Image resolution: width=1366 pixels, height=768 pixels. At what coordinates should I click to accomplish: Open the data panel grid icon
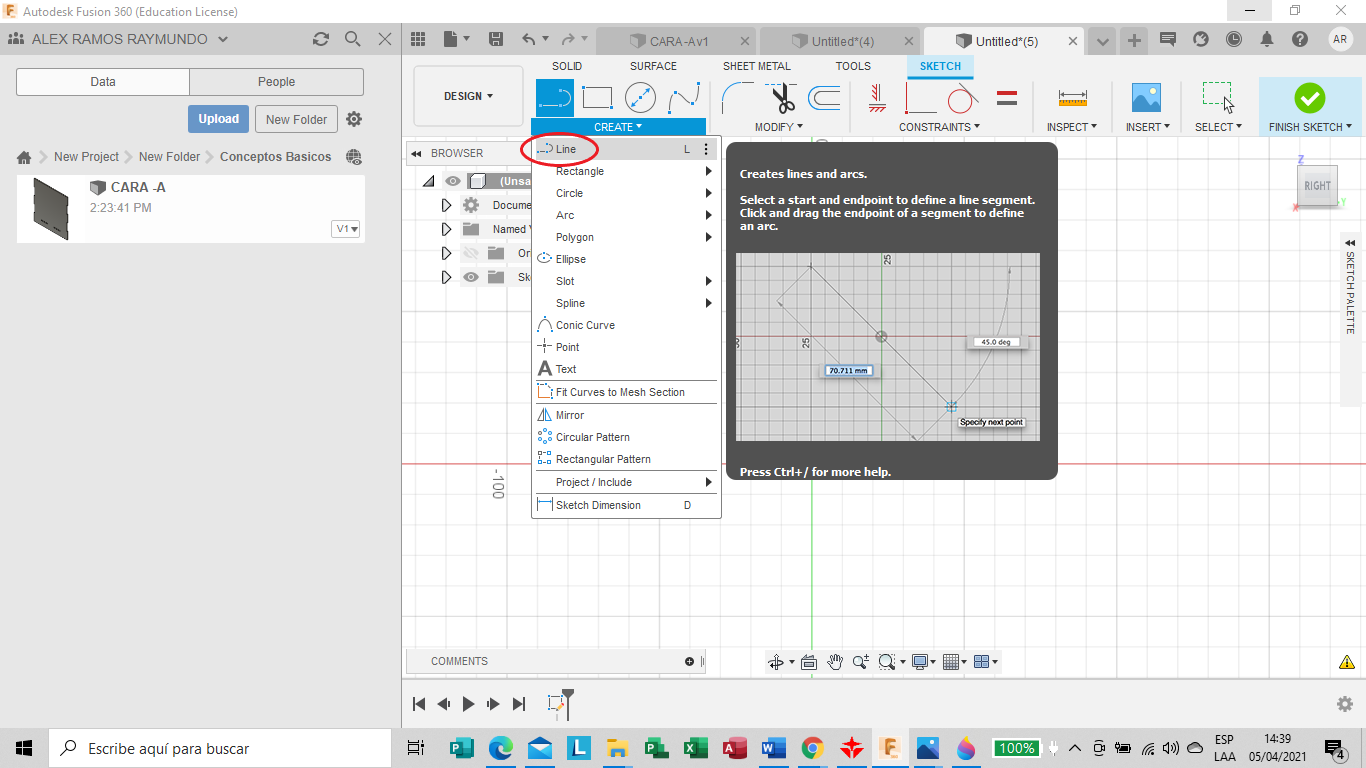tap(419, 39)
